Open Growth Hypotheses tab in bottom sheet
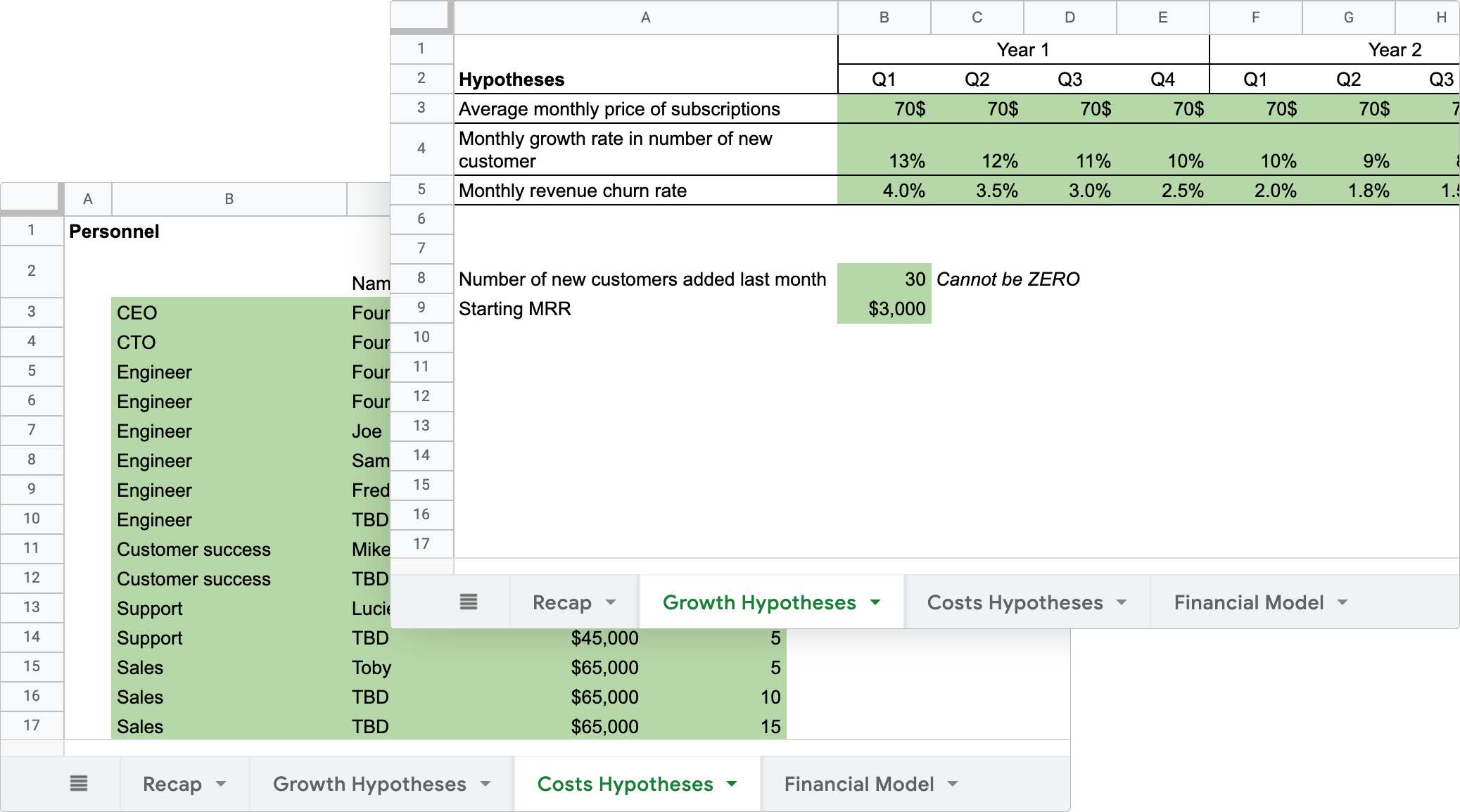The height and width of the screenshot is (812, 1460). coord(369,784)
